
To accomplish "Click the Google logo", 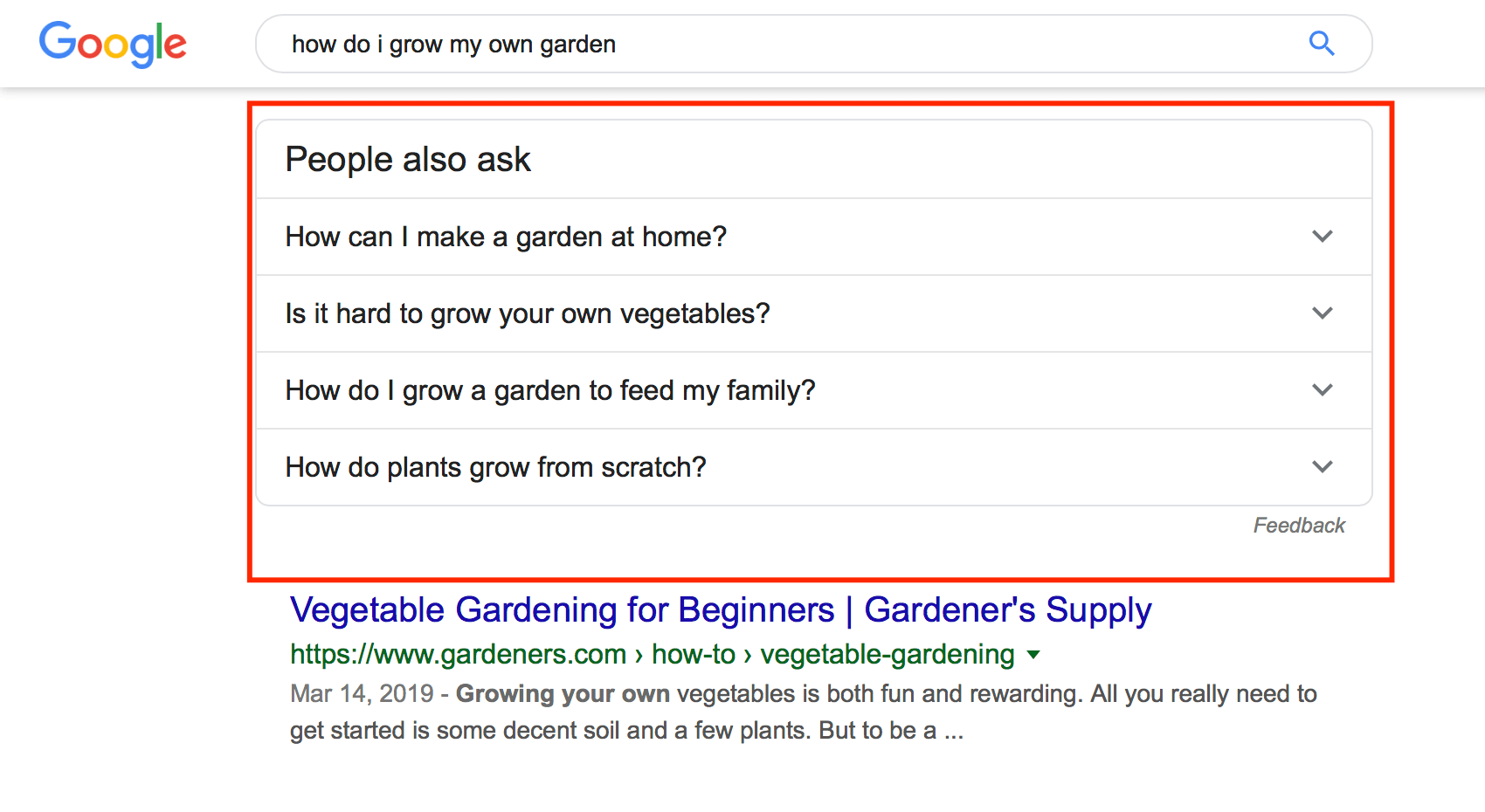I will pos(113,44).
